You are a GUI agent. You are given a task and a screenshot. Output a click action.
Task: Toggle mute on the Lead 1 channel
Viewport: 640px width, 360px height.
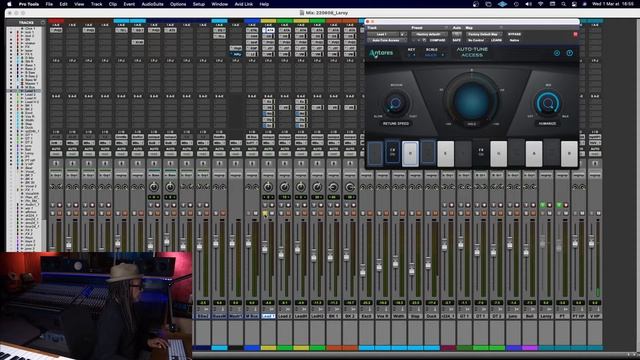[272, 213]
